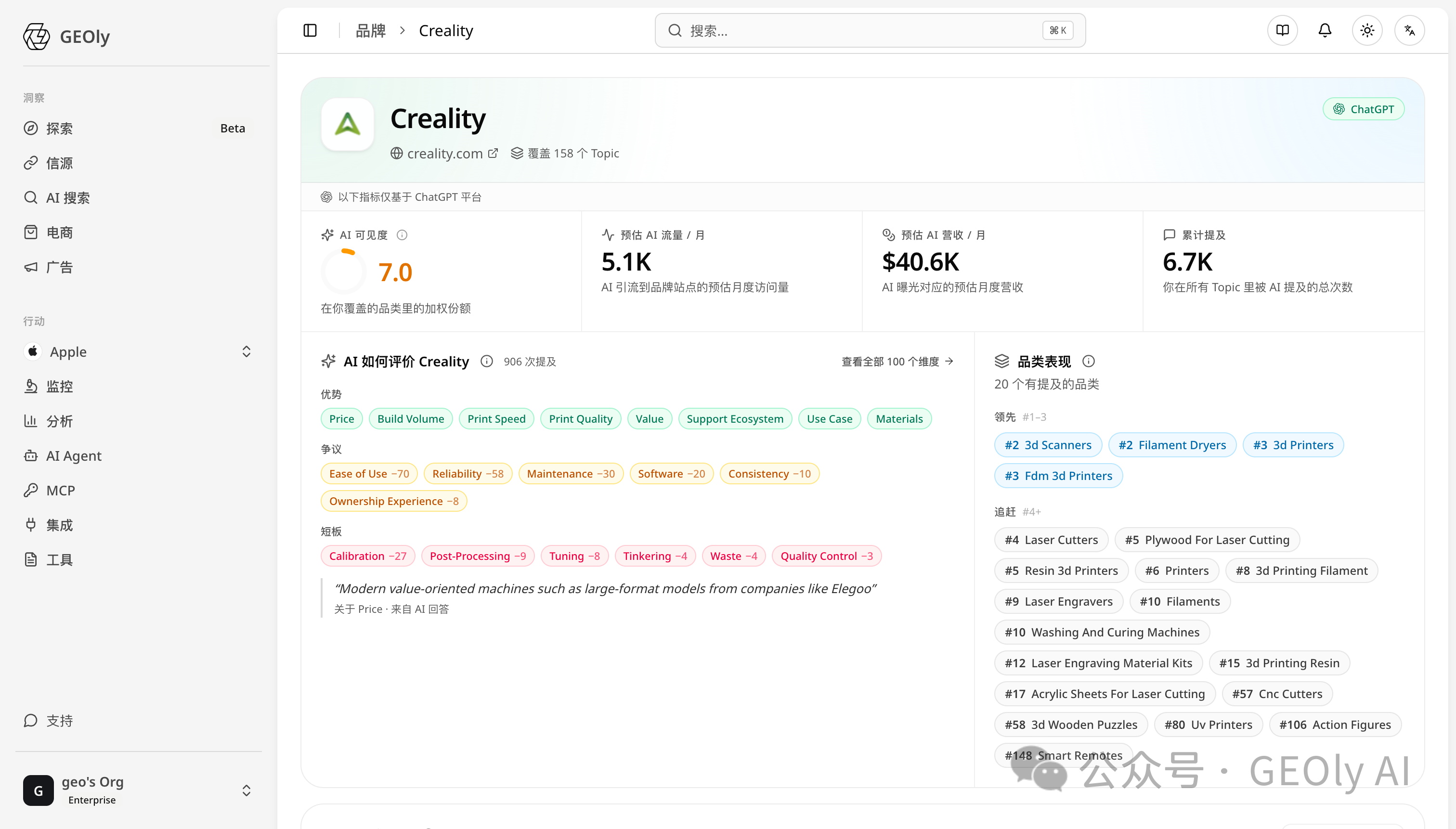The image size is (1456, 829).
Task: Click info icon beside AI 如何评价 Creality
Action: tap(486, 362)
